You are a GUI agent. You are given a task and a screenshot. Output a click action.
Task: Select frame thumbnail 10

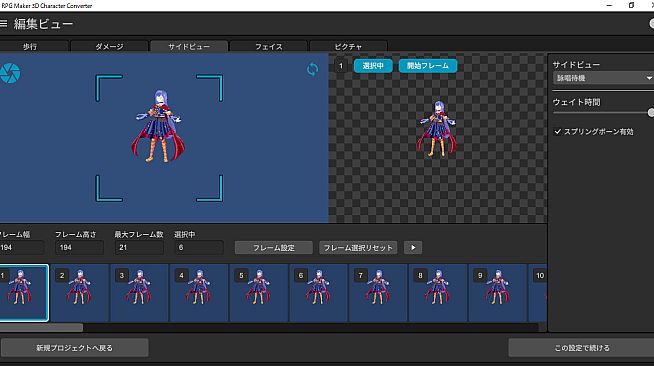(x=537, y=293)
